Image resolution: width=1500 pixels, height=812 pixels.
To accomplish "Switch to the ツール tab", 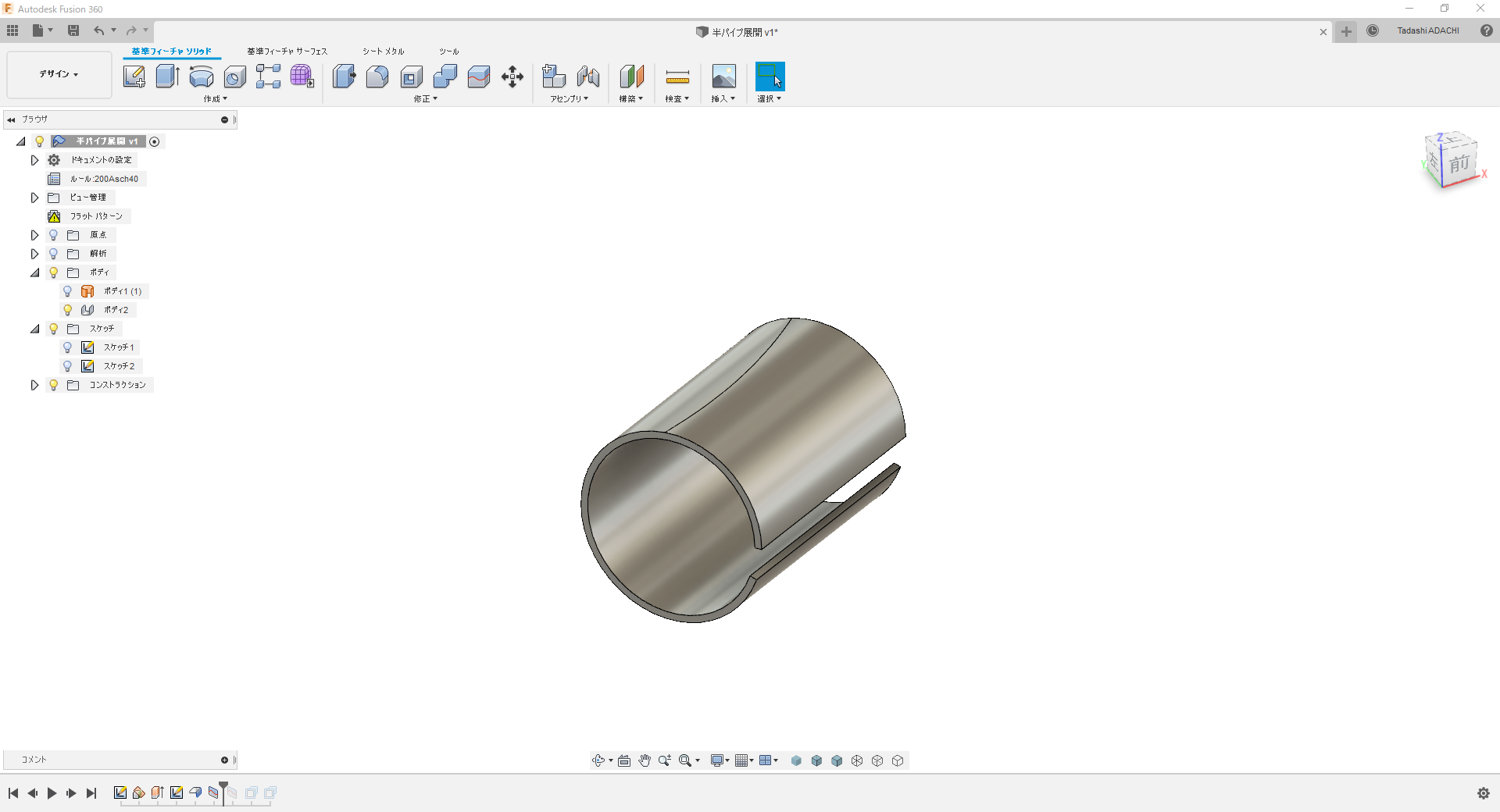I will click(x=449, y=52).
